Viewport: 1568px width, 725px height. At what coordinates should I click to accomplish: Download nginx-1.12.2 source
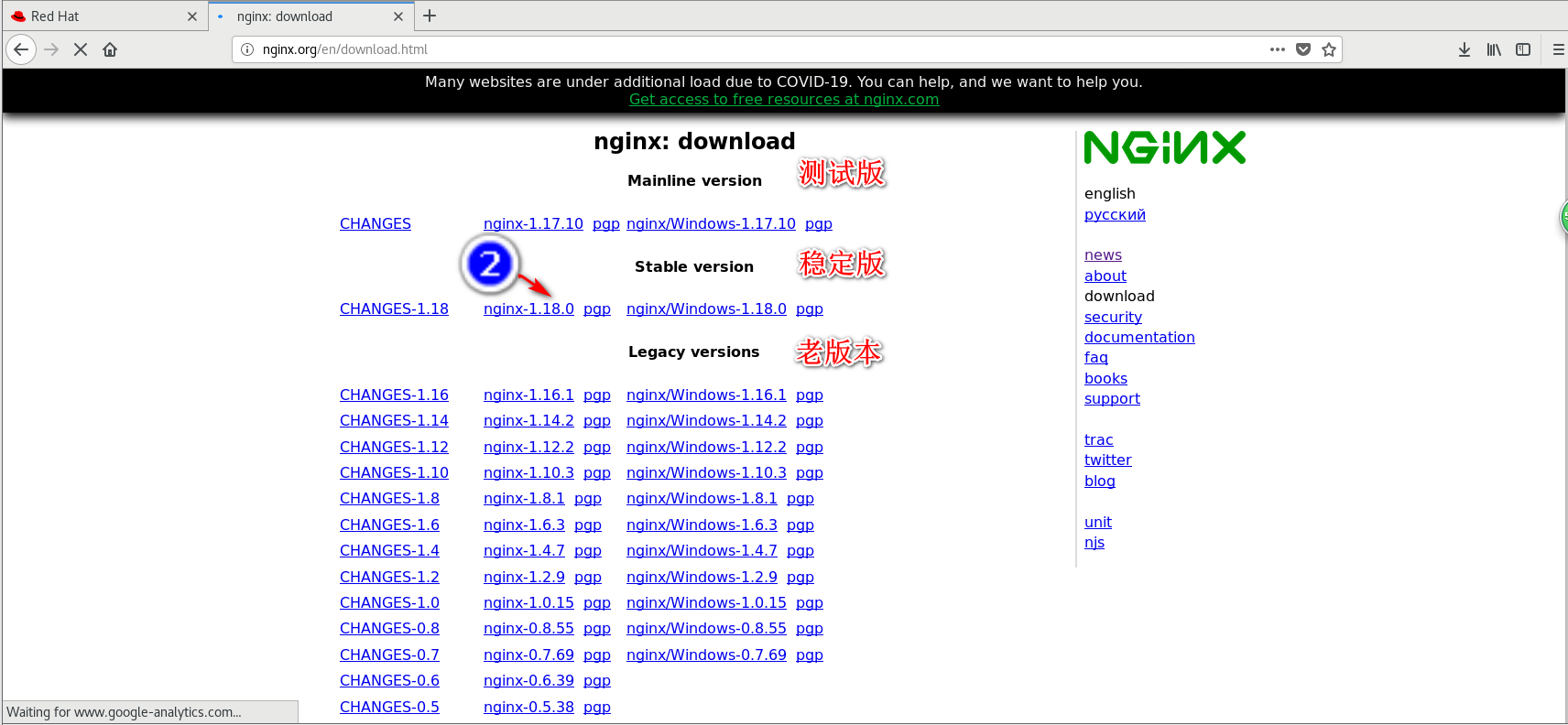point(528,447)
